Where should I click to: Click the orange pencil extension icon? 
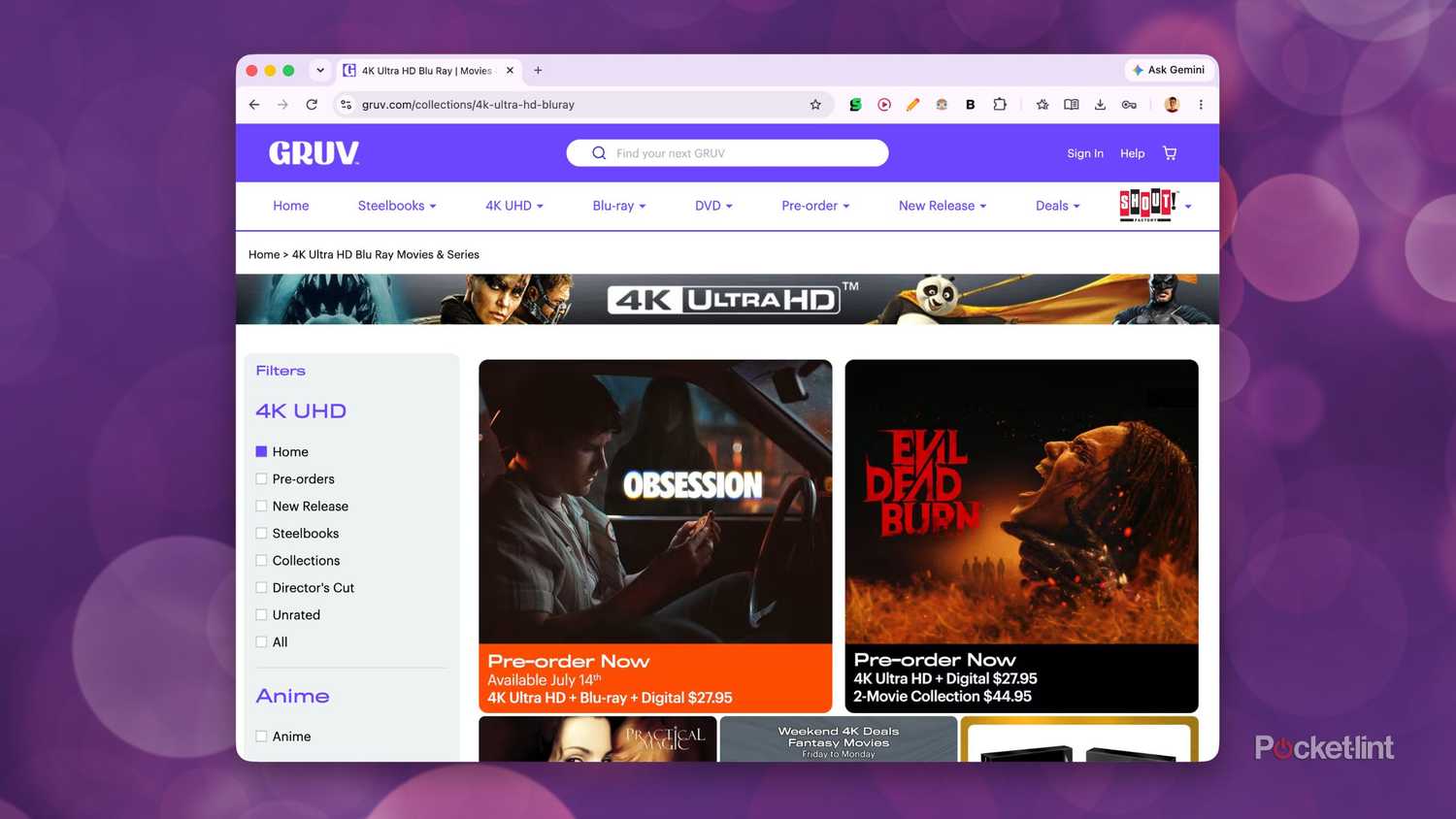912,105
